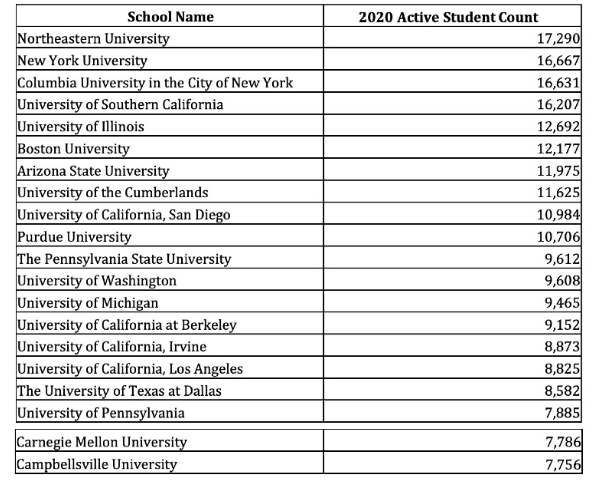Viewport: 609px width, 499px height.
Task: Select the Boston University cell
Action: (74, 149)
